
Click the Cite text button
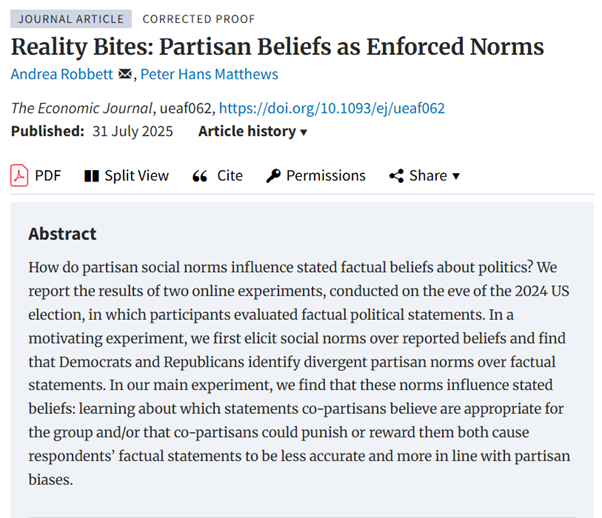pos(230,176)
